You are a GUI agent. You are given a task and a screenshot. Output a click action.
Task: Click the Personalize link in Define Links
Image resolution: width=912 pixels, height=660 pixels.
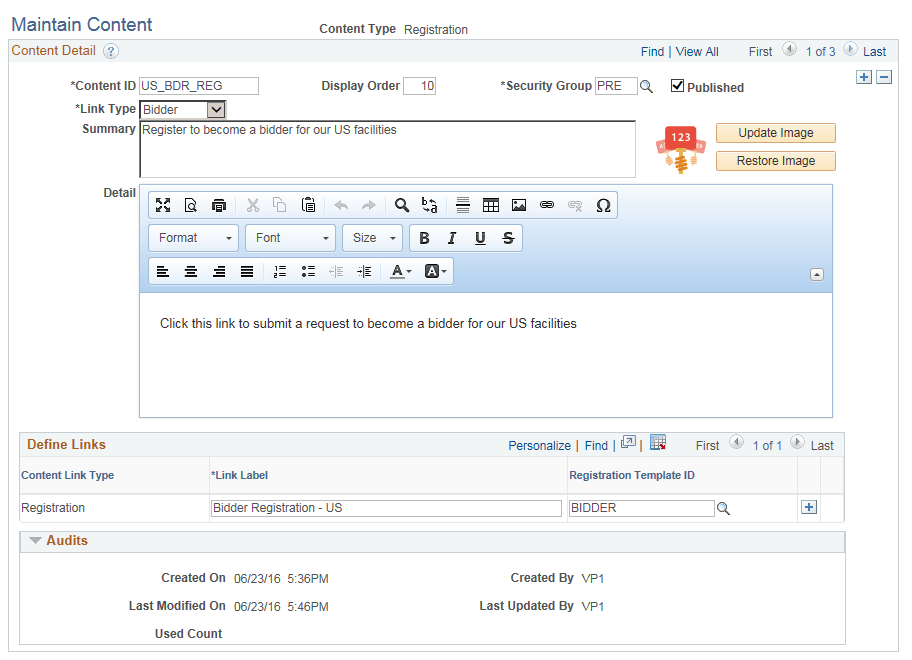[x=539, y=444]
